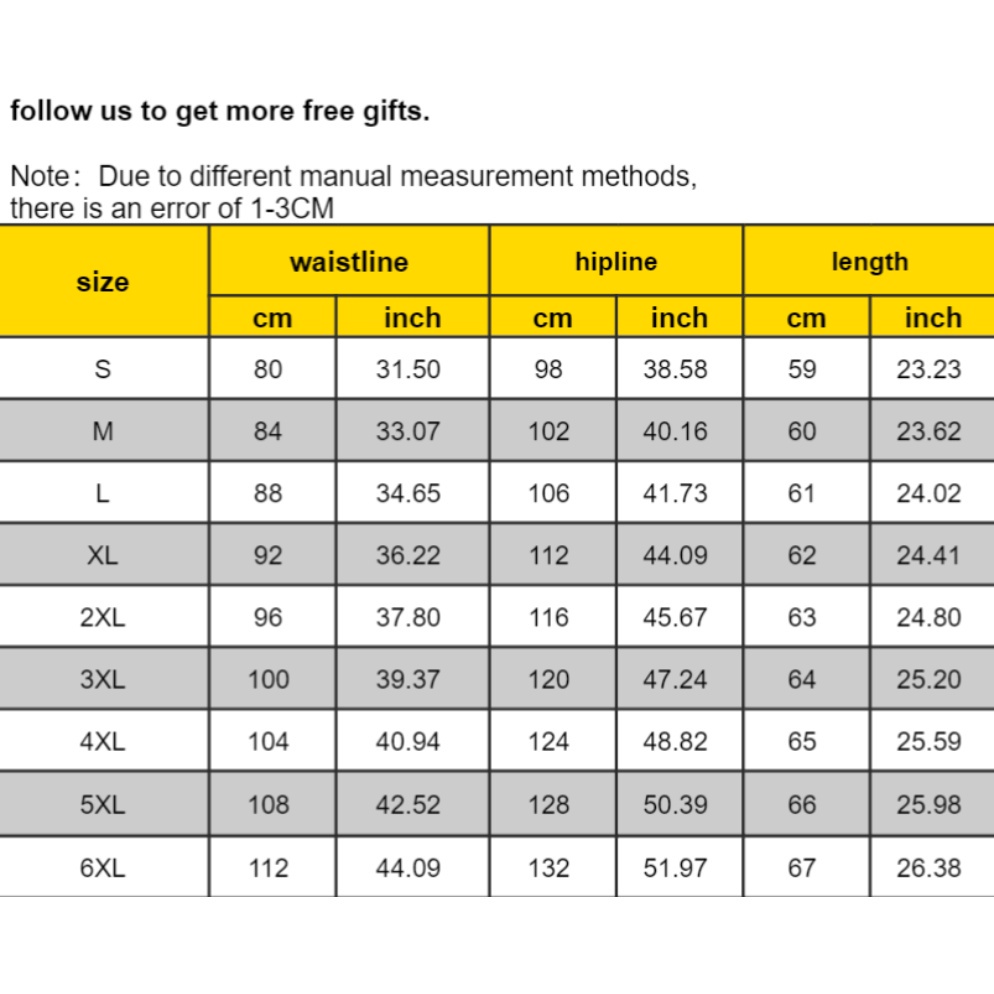
Task: Select the M size row label
Action: [x=103, y=431]
